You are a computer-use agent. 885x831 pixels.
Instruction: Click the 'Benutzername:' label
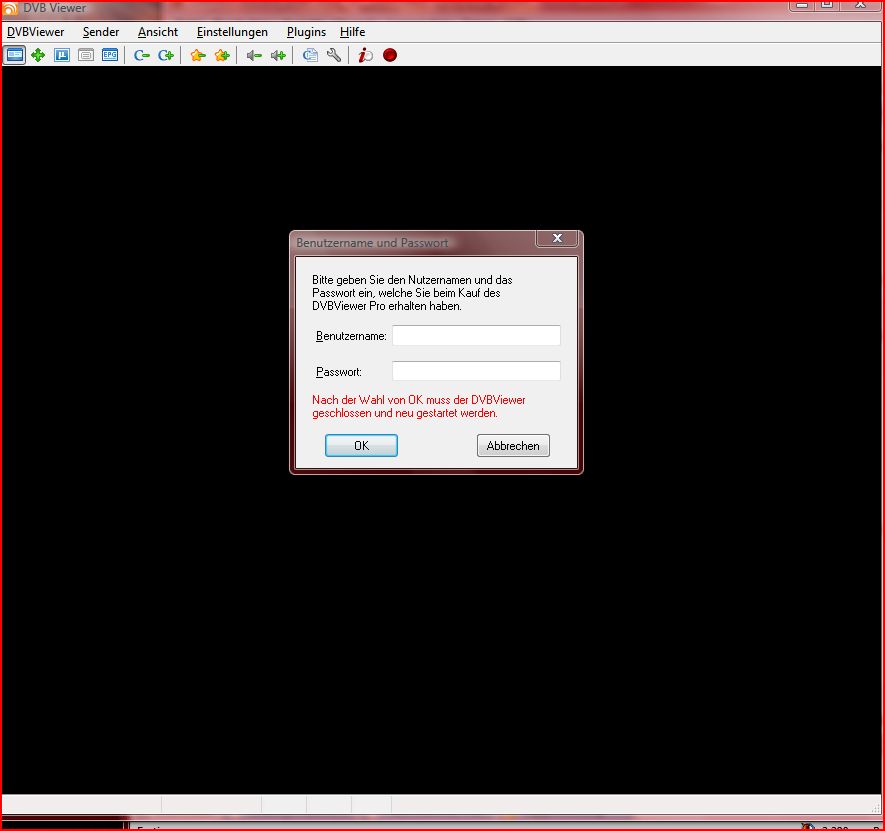pyautogui.click(x=351, y=336)
